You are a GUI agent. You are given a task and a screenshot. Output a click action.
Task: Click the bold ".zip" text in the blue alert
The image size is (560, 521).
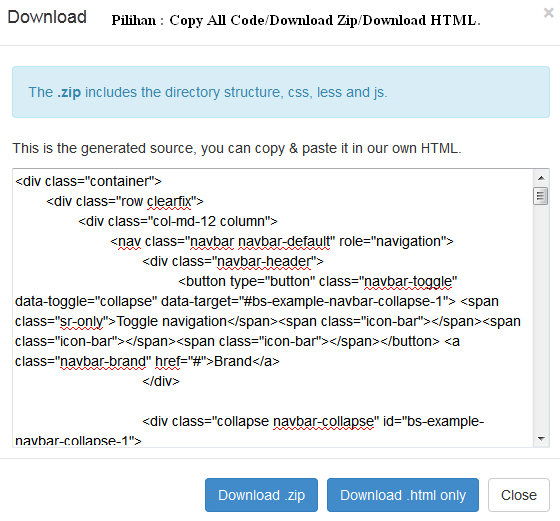[69, 92]
